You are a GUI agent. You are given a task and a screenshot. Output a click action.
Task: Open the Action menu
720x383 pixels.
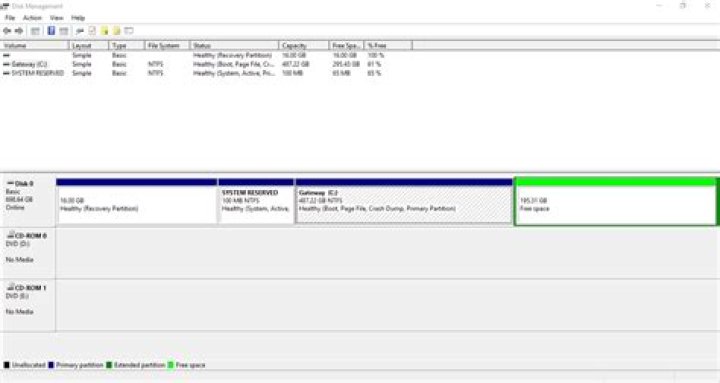click(x=32, y=18)
